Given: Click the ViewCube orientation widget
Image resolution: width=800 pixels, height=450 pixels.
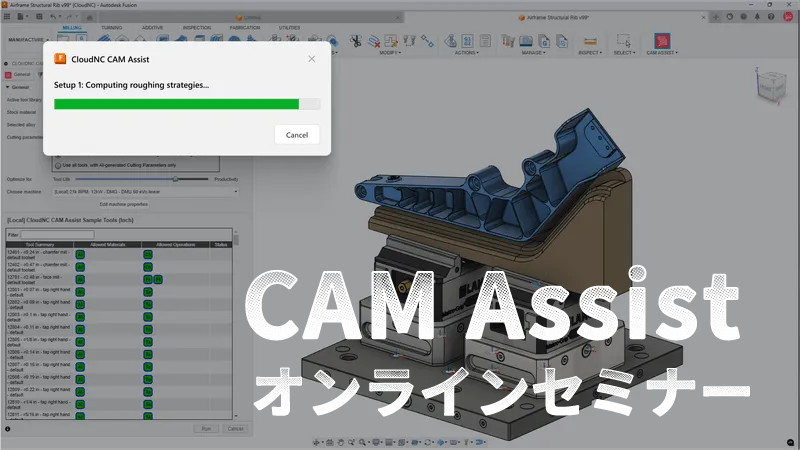Looking at the screenshot, I should [769, 86].
